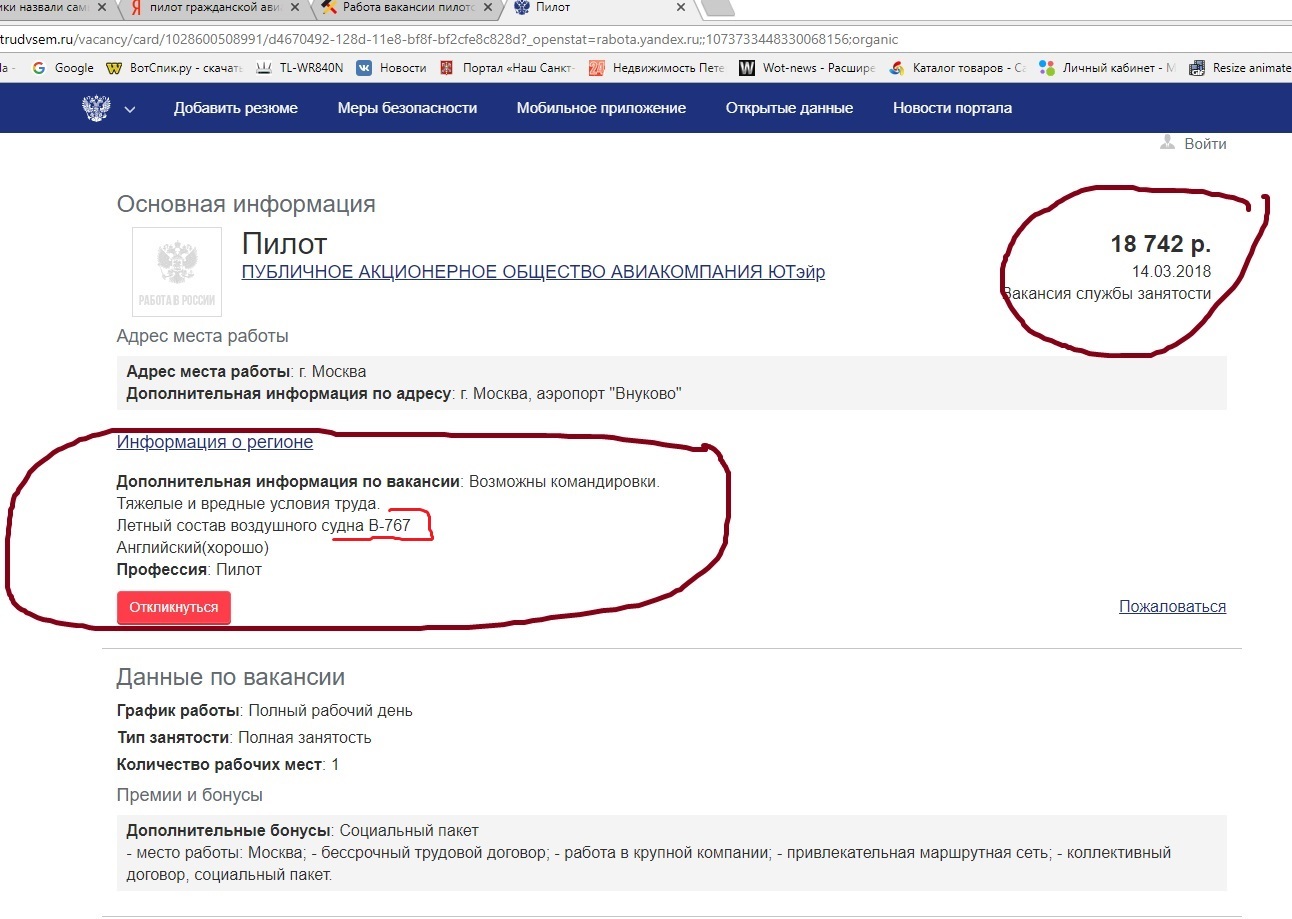Open the ЮТэйр airline company link
Viewport: 1292px width, 919px height.
click(x=534, y=272)
